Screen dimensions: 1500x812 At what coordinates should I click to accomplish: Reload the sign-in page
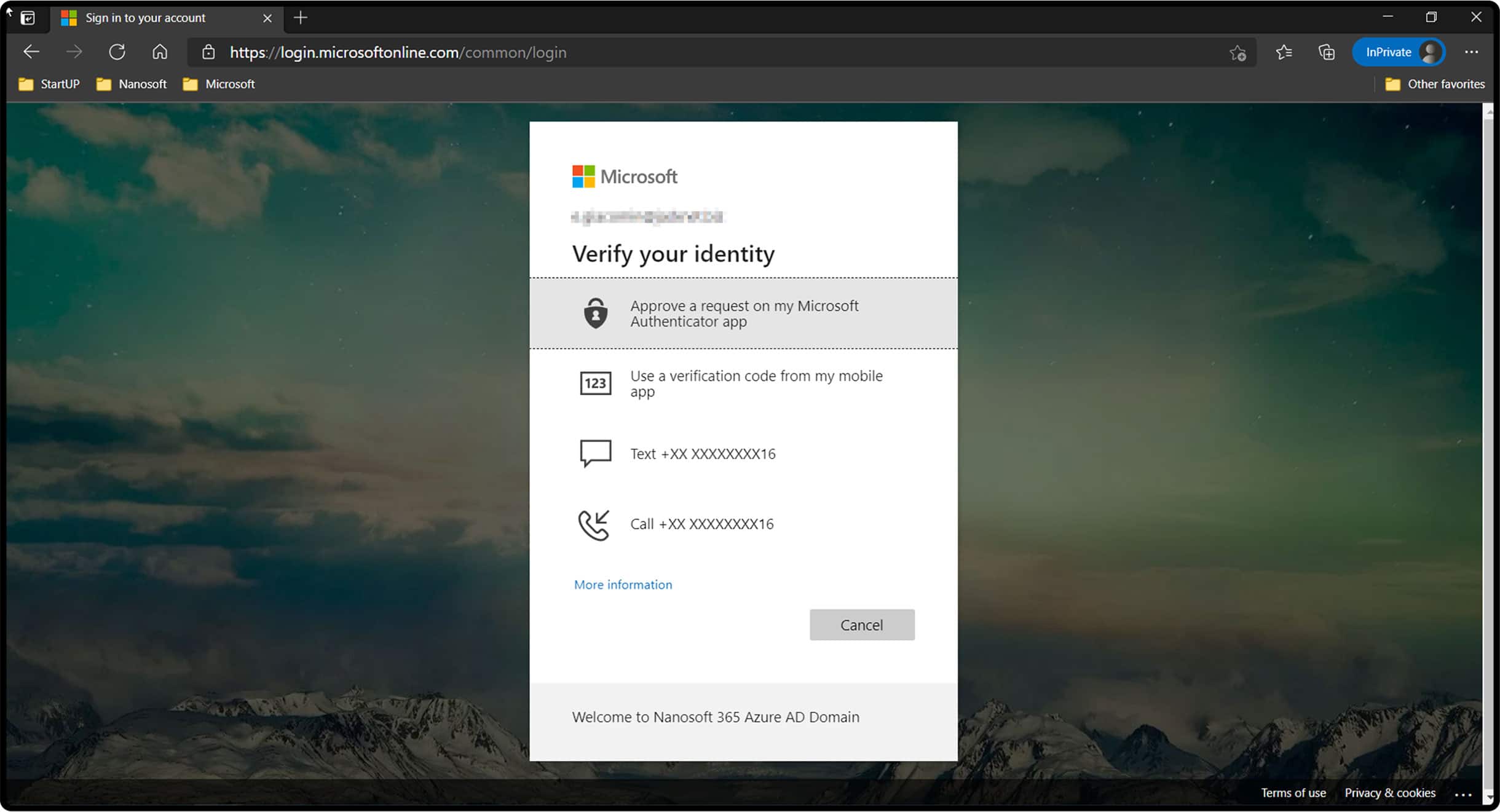[x=117, y=52]
